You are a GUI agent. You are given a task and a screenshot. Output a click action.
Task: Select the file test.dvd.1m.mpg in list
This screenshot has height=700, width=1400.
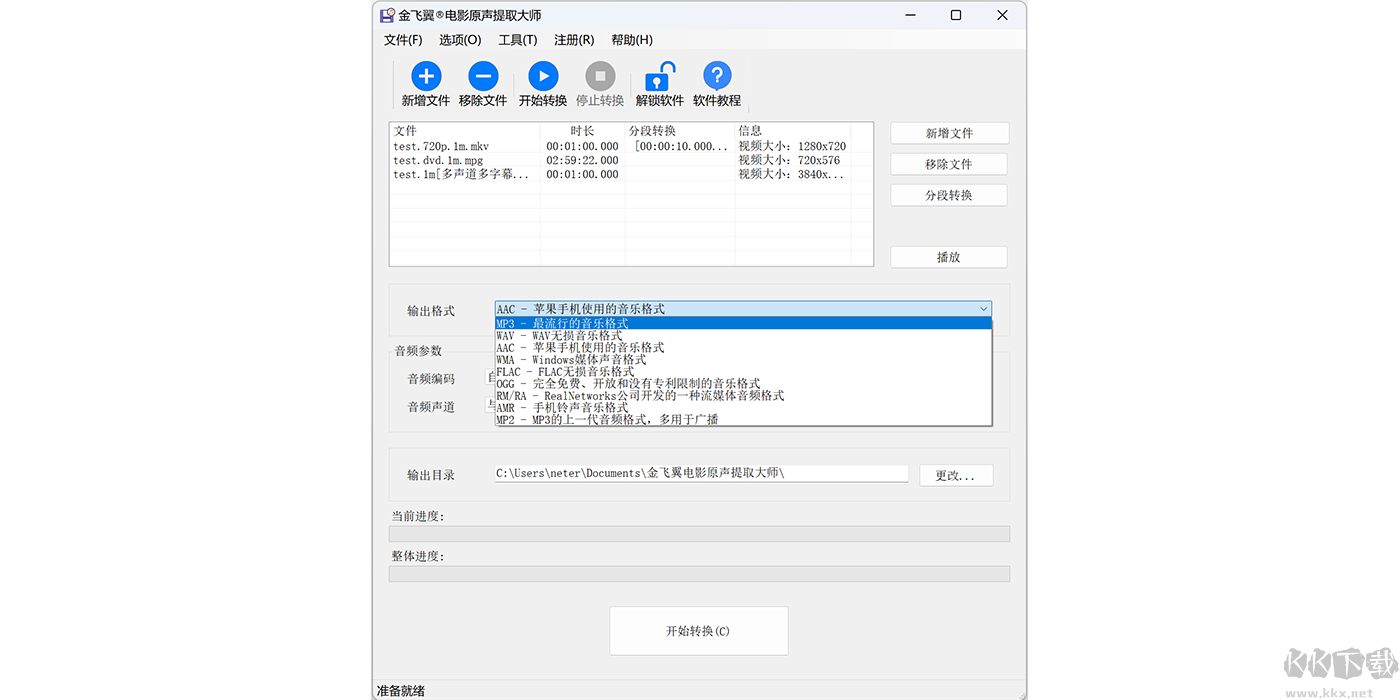437,159
